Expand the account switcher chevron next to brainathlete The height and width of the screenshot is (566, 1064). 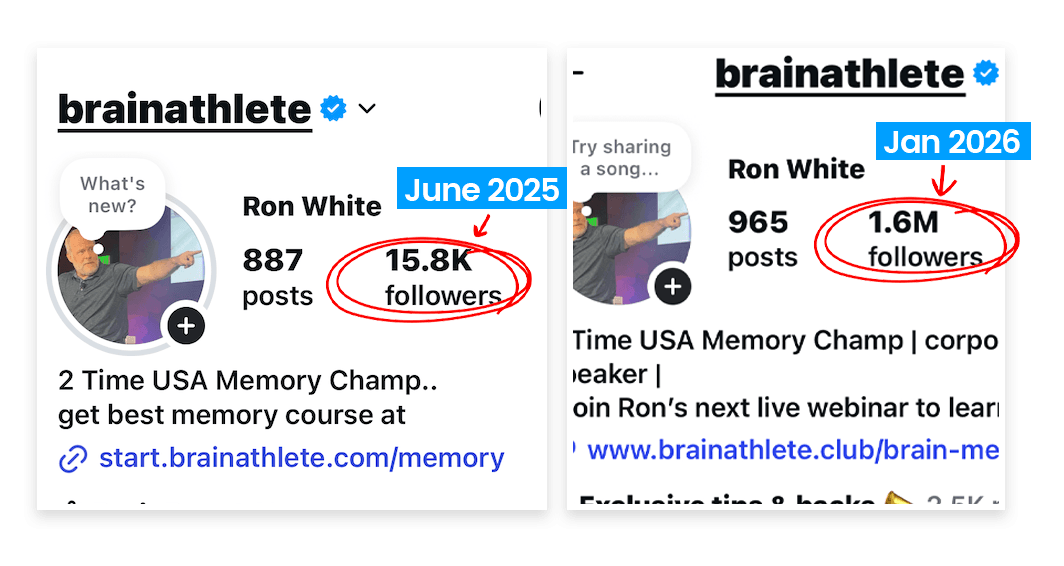367,108
